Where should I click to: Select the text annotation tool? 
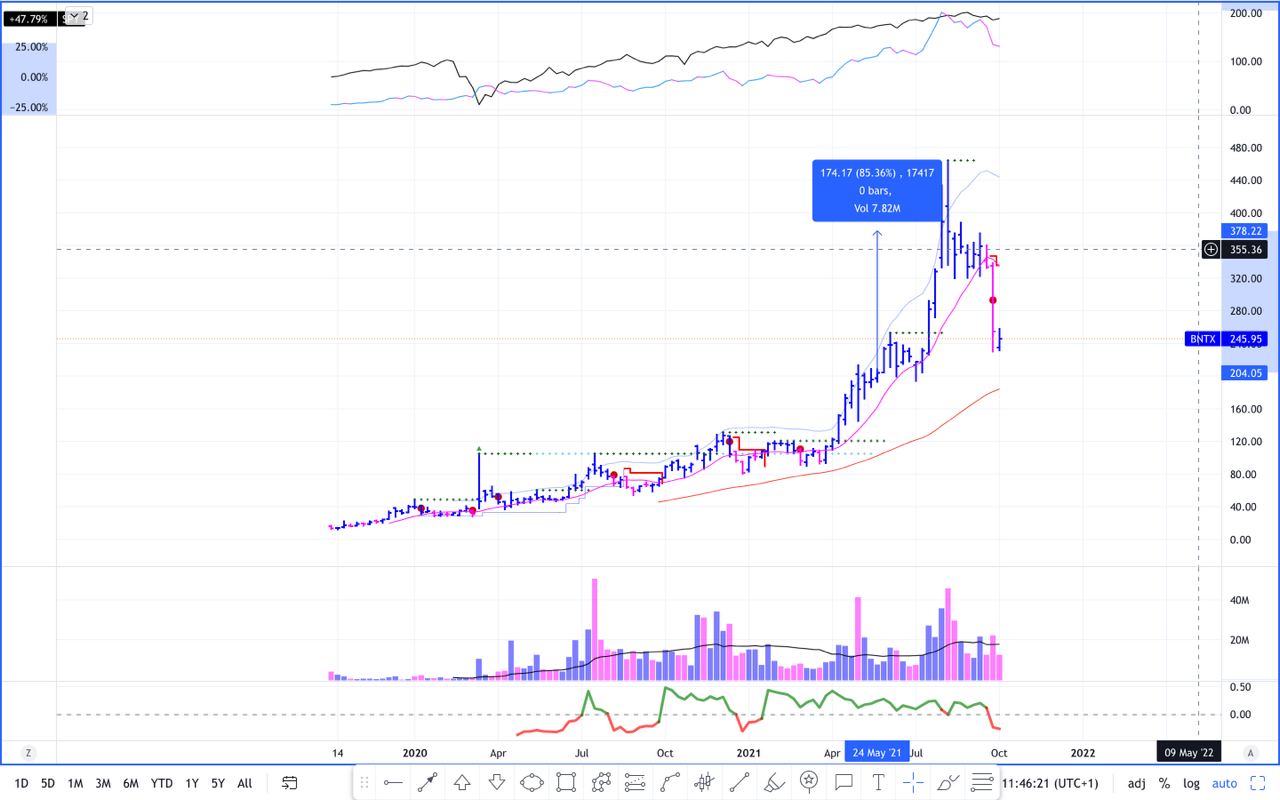click(x=878, y=783)
